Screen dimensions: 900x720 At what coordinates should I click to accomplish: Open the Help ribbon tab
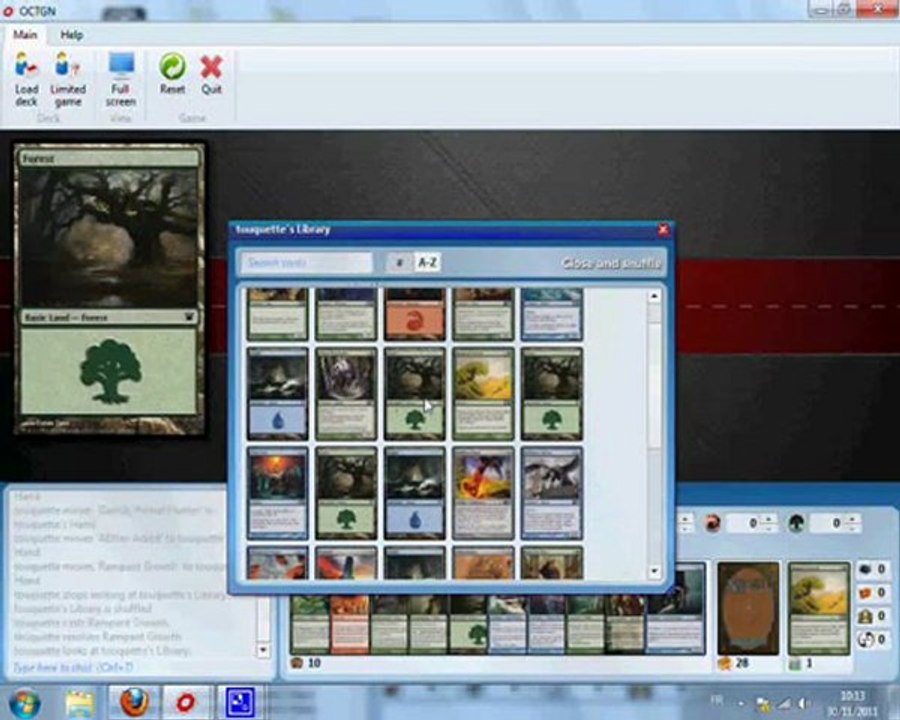coord(72,35)
